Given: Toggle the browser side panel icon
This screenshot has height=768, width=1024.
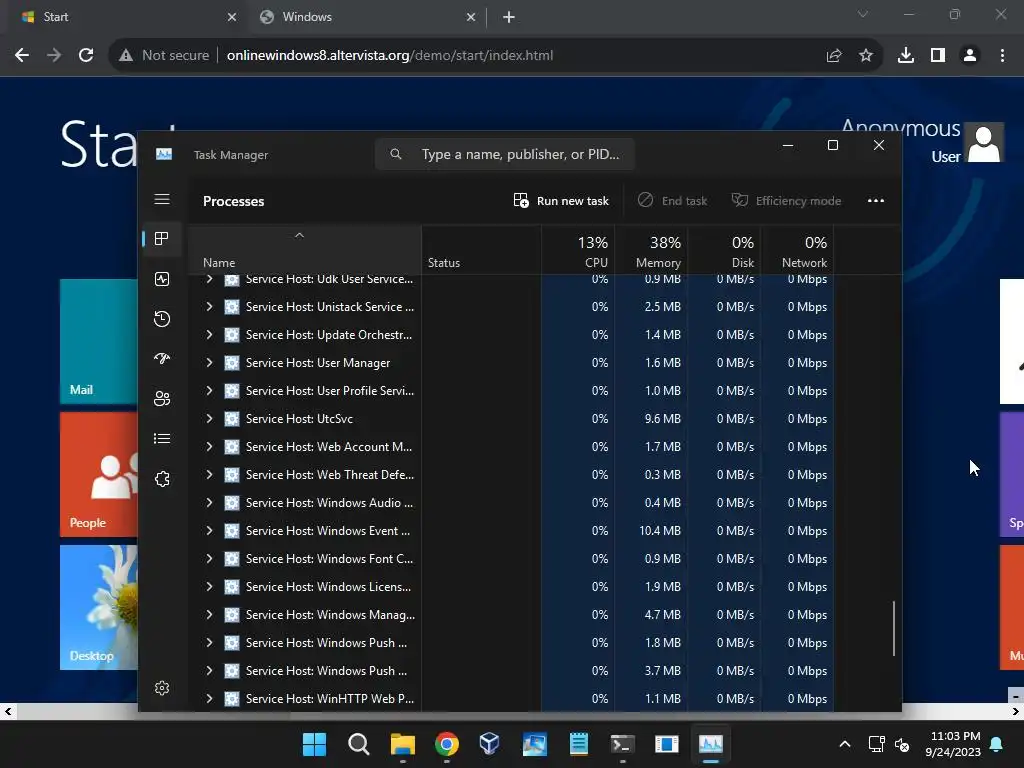Looking at the screenshot, I should coord(938,56).
